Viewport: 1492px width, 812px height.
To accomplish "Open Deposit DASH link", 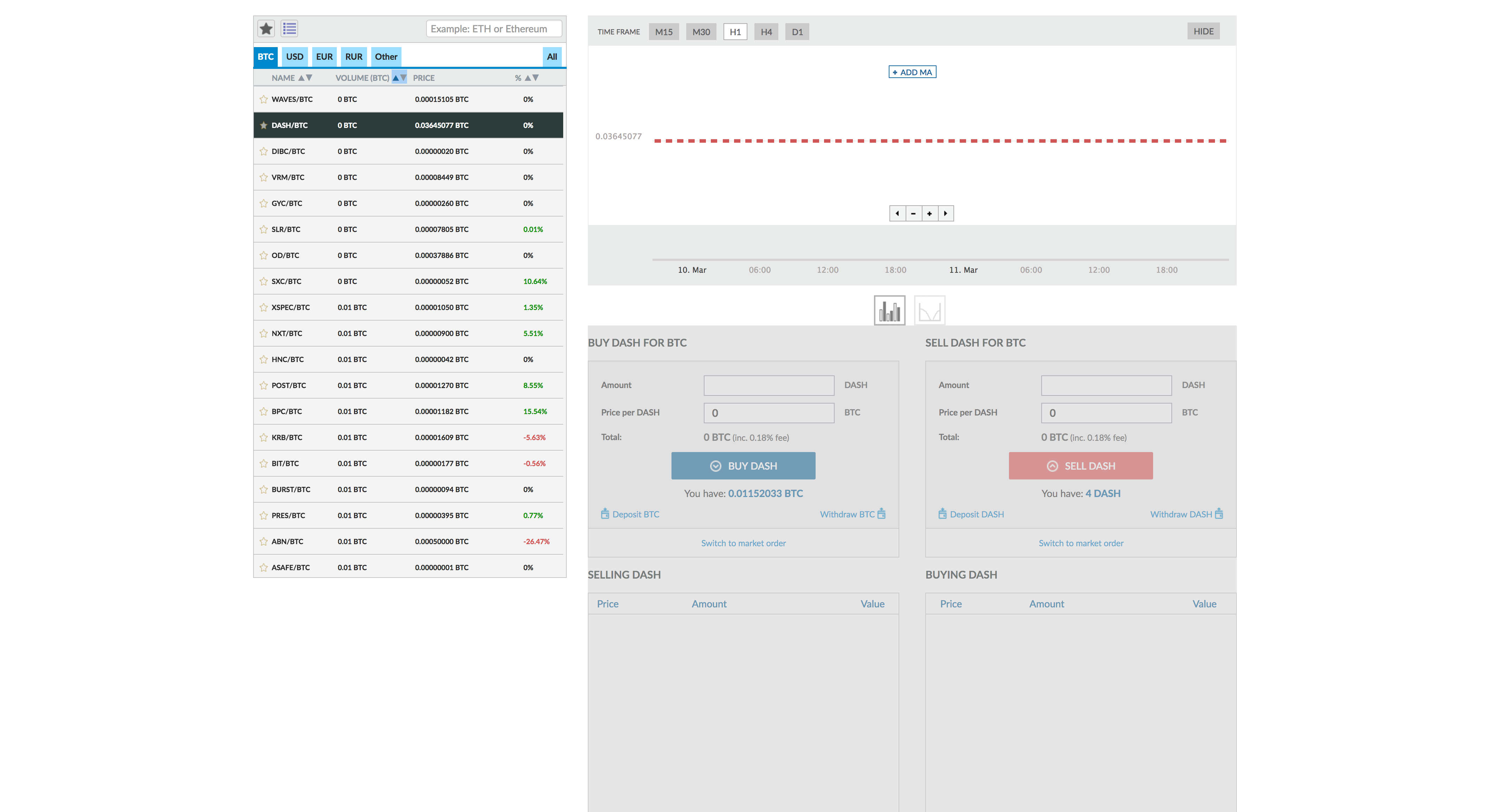I will [x=971, y=514].
